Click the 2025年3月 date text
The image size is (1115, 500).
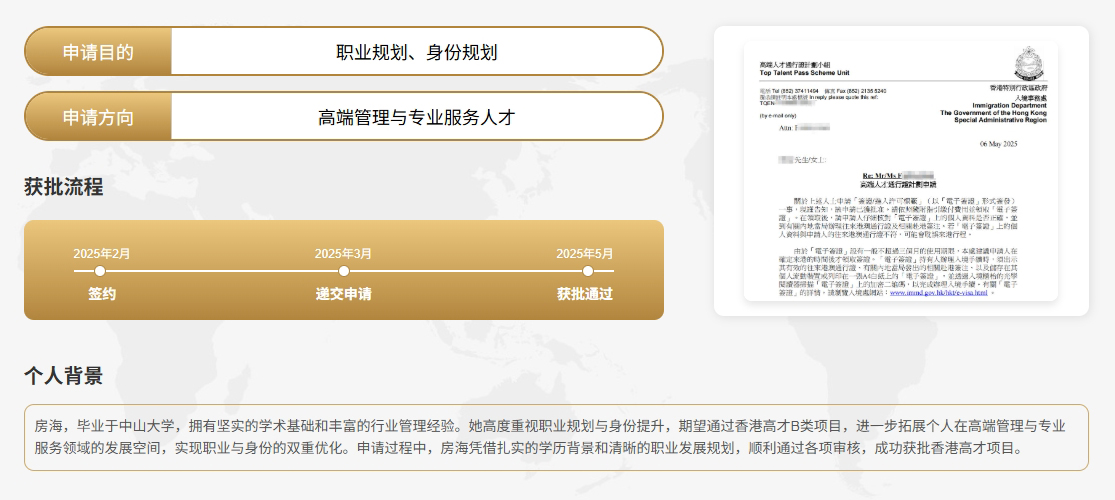[344, 253]
